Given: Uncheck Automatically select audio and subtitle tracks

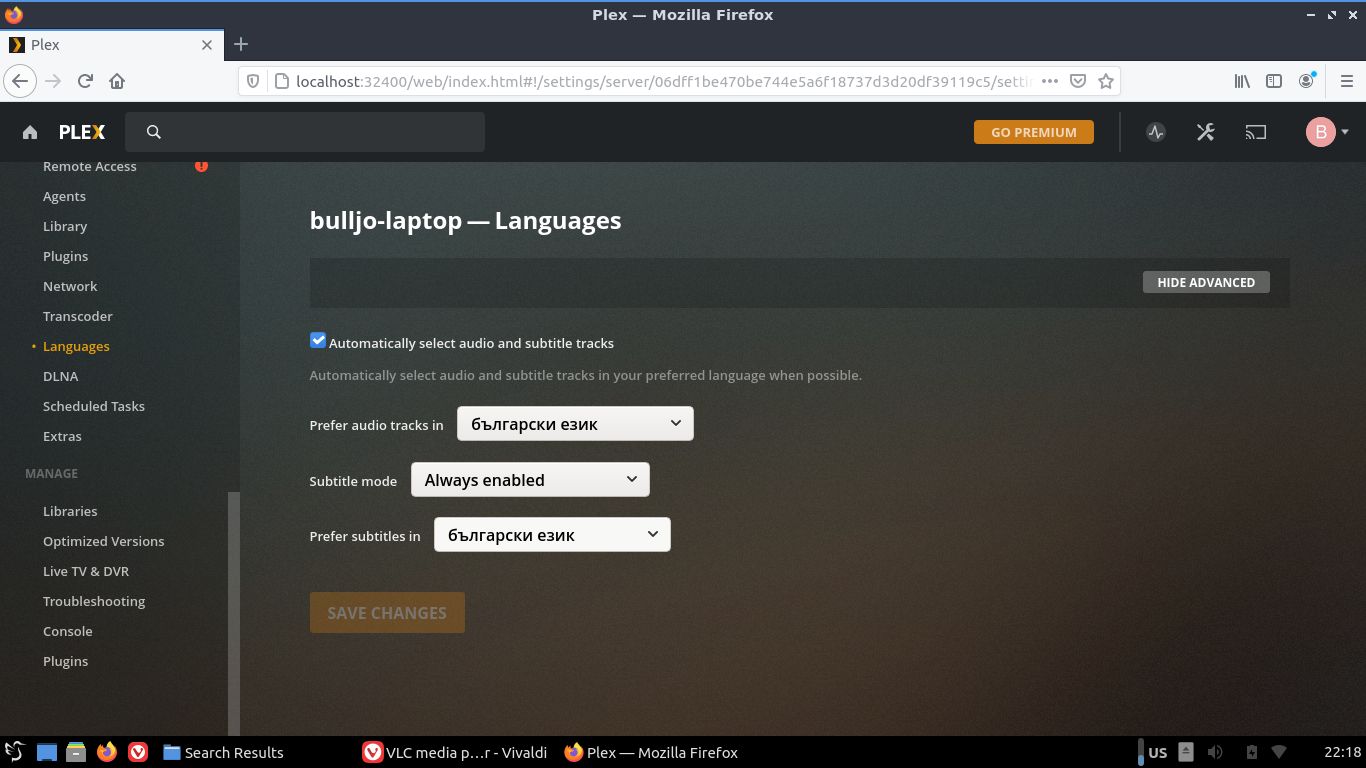Looking at the screenshot, I should coord(318,341).
